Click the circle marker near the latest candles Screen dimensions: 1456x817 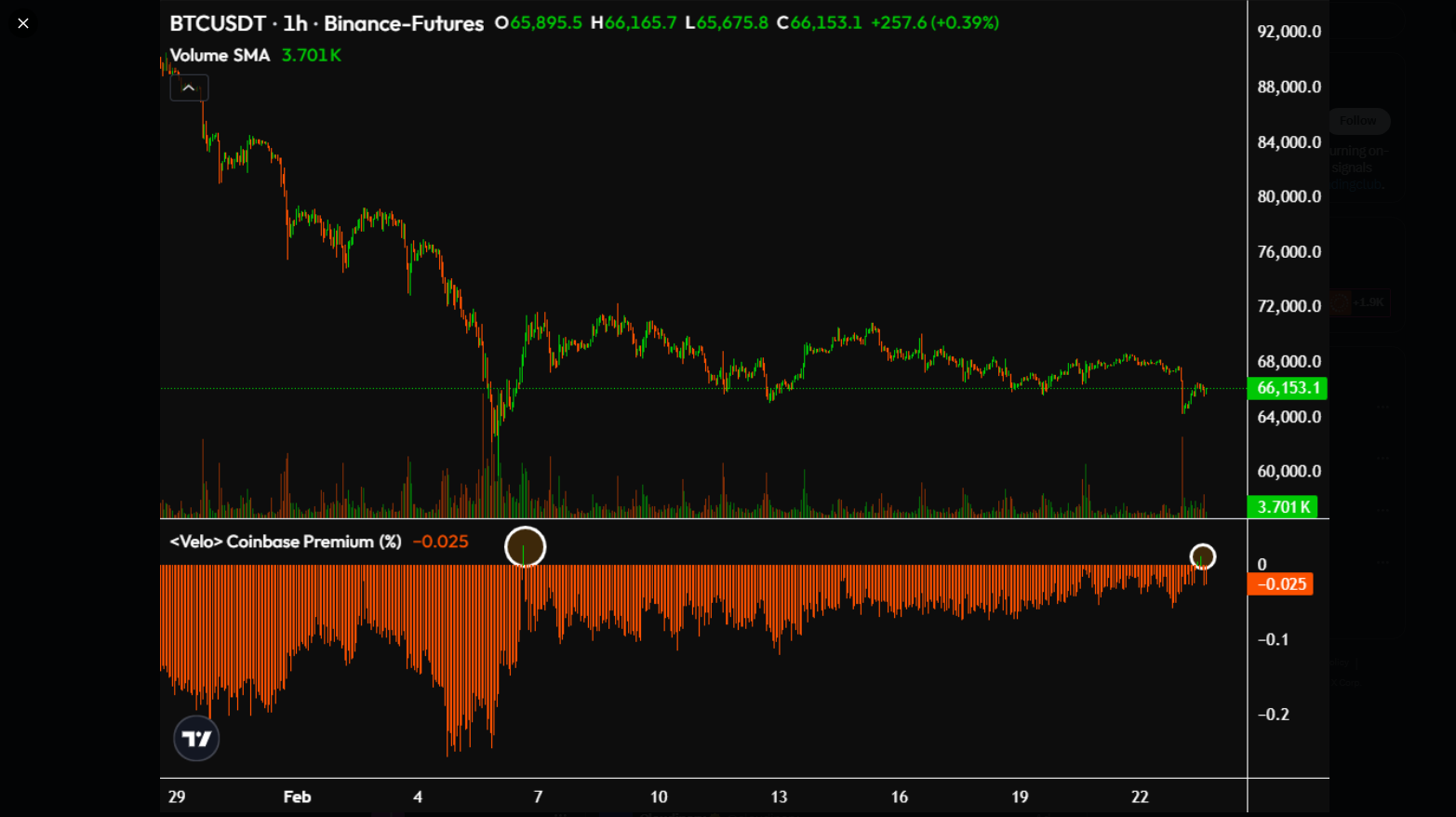pyautogui.click(x=1204, y=556)
